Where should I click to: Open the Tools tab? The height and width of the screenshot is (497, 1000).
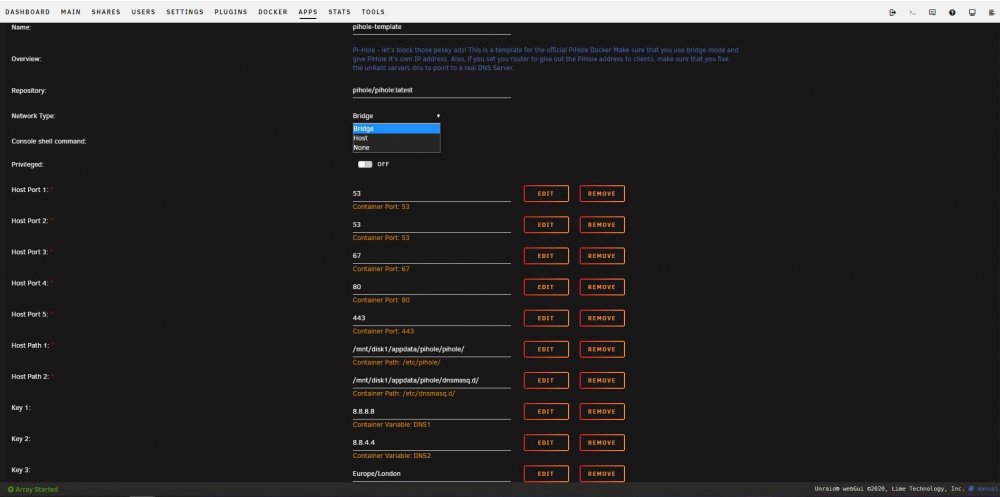(x=373, y=12)
